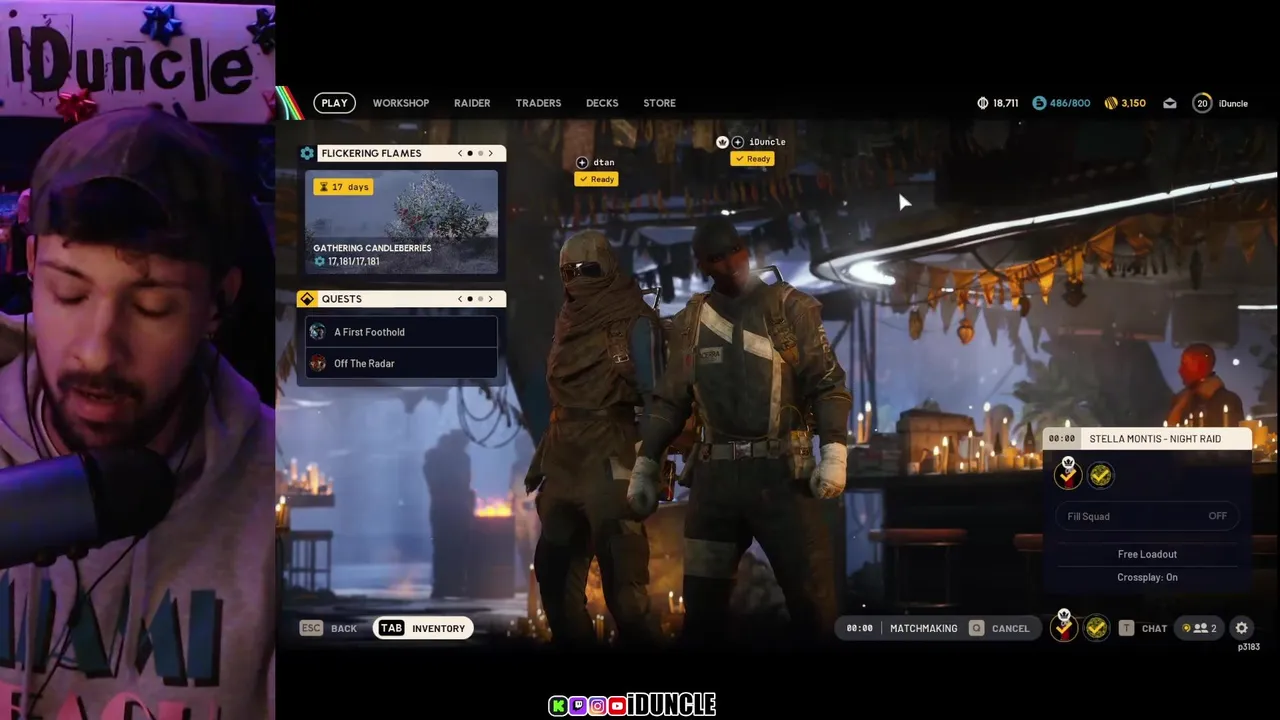Click the 17,181/17,181 candleberries progress
Screen dimensions: 1280x720
346,262
